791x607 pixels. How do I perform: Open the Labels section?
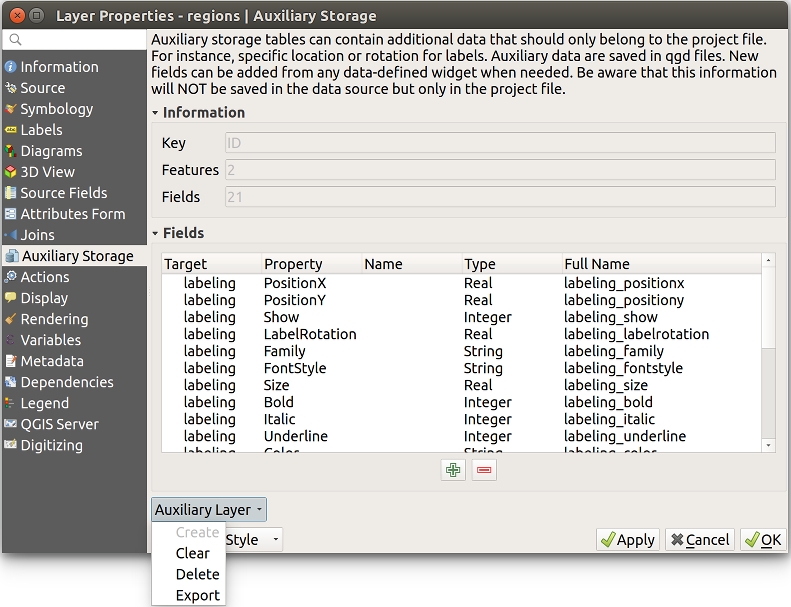click(x=41, y=130)
